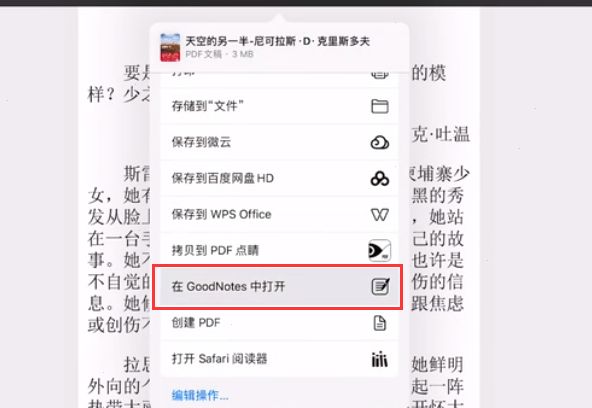The image size is (592, 408).
Task: Choose 保存到 WPS Office
Action: click(279, 214)
